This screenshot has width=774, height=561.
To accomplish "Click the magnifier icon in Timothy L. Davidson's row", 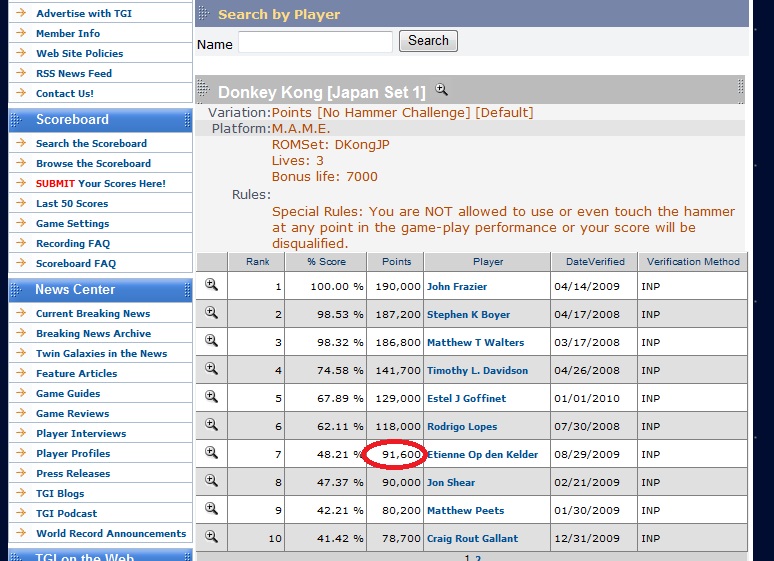I will 211,368.
